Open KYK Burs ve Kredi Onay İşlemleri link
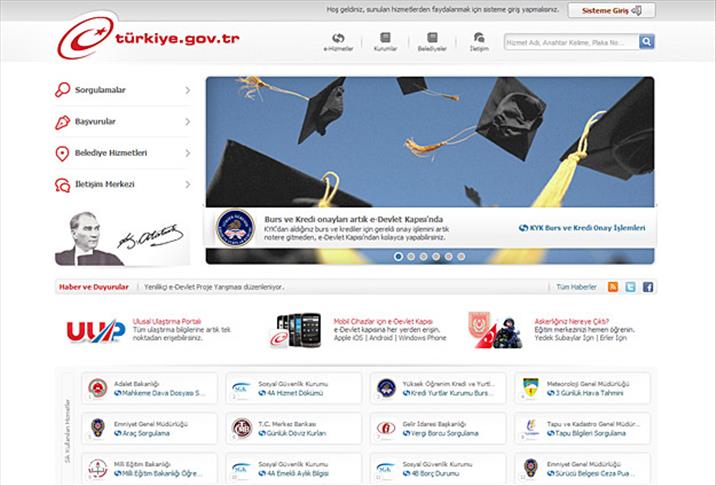 tap(581, 228)
